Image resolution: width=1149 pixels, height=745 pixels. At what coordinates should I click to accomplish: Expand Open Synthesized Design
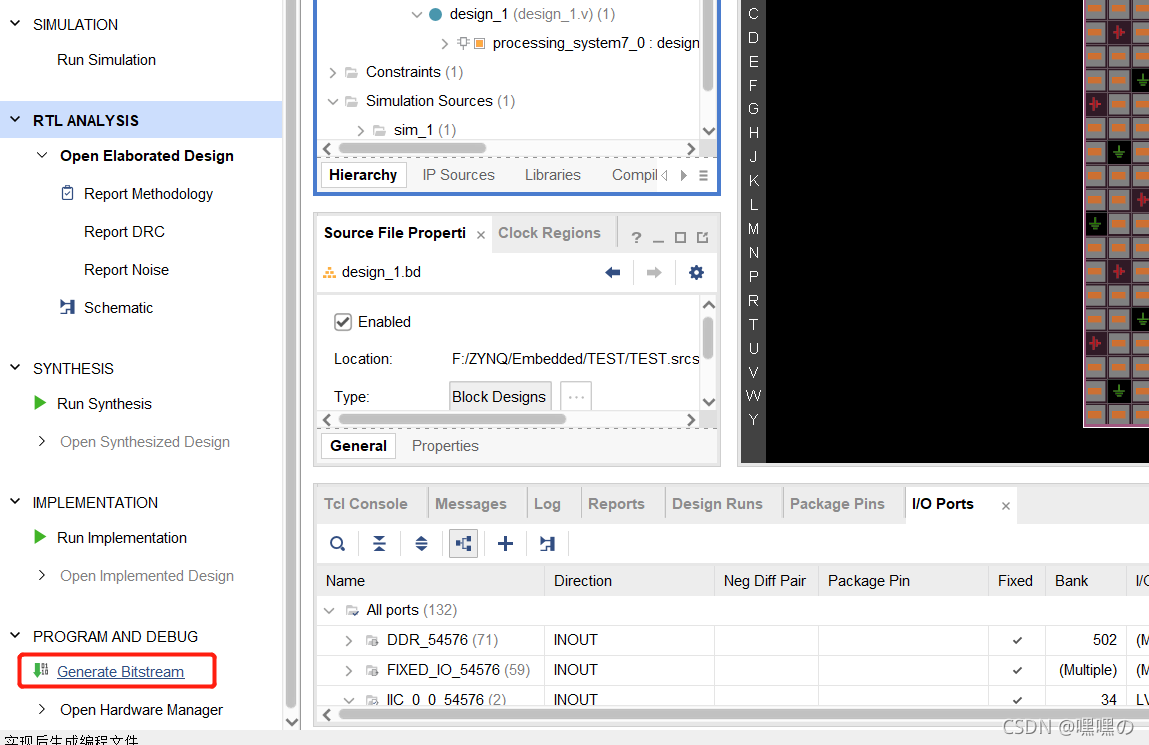point(42,441)
